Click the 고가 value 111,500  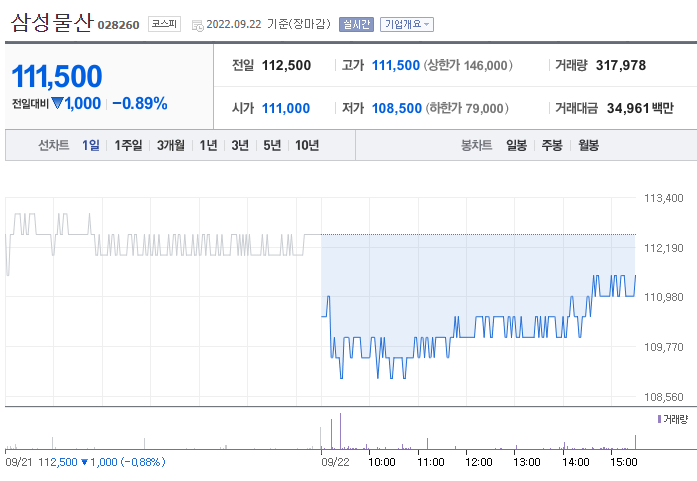click(x=396, y=65)
